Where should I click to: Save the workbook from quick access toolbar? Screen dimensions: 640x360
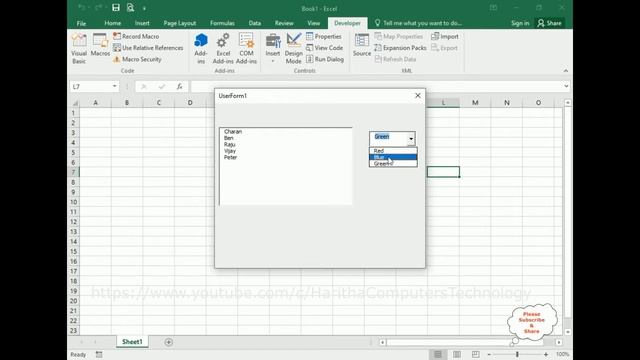click(x=116, y=8)
